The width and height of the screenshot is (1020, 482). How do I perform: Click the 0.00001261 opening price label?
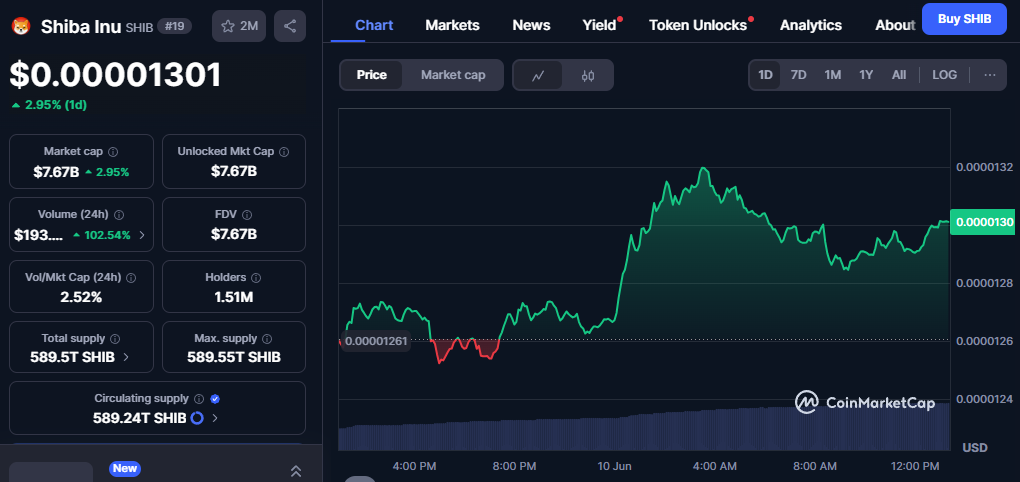[375, 341]
